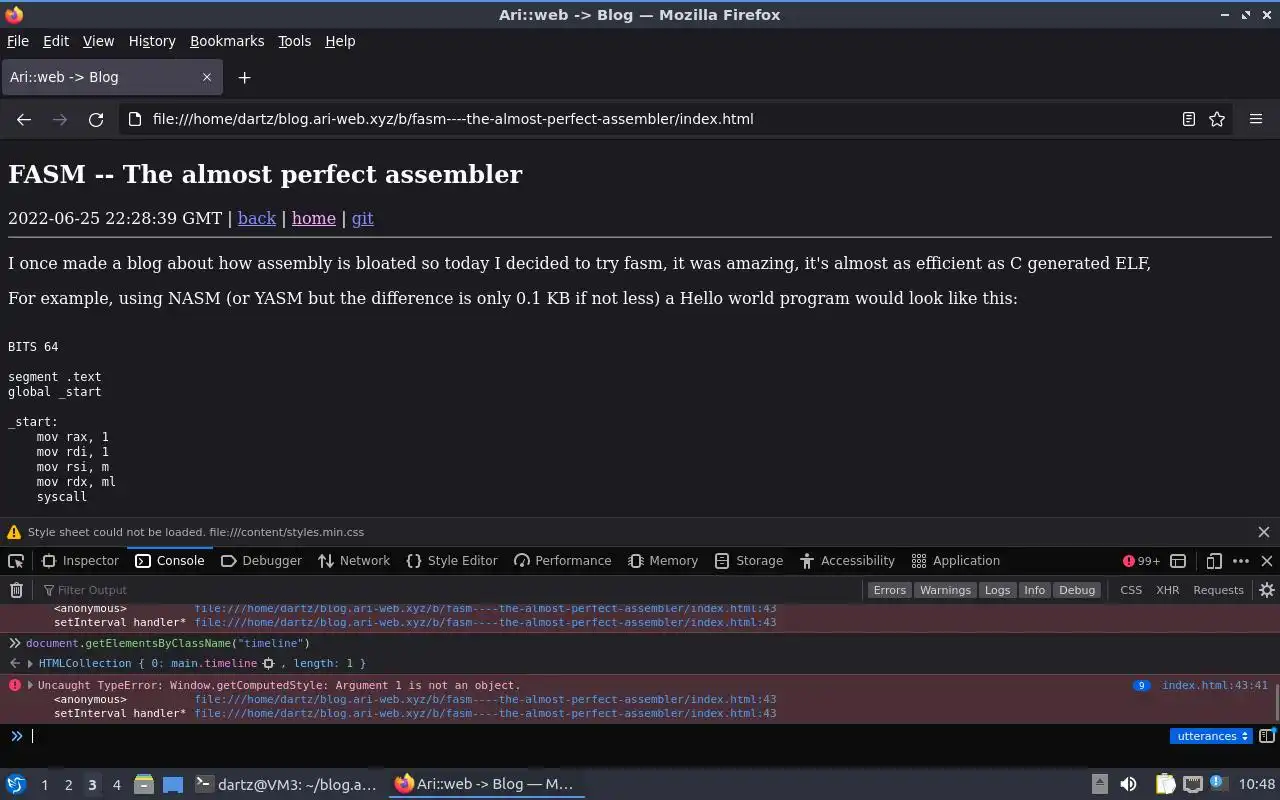Click the node highlighter icon beside main.timeline
The height and width of the screenshot is (800, 1280).
coord(268,663)
